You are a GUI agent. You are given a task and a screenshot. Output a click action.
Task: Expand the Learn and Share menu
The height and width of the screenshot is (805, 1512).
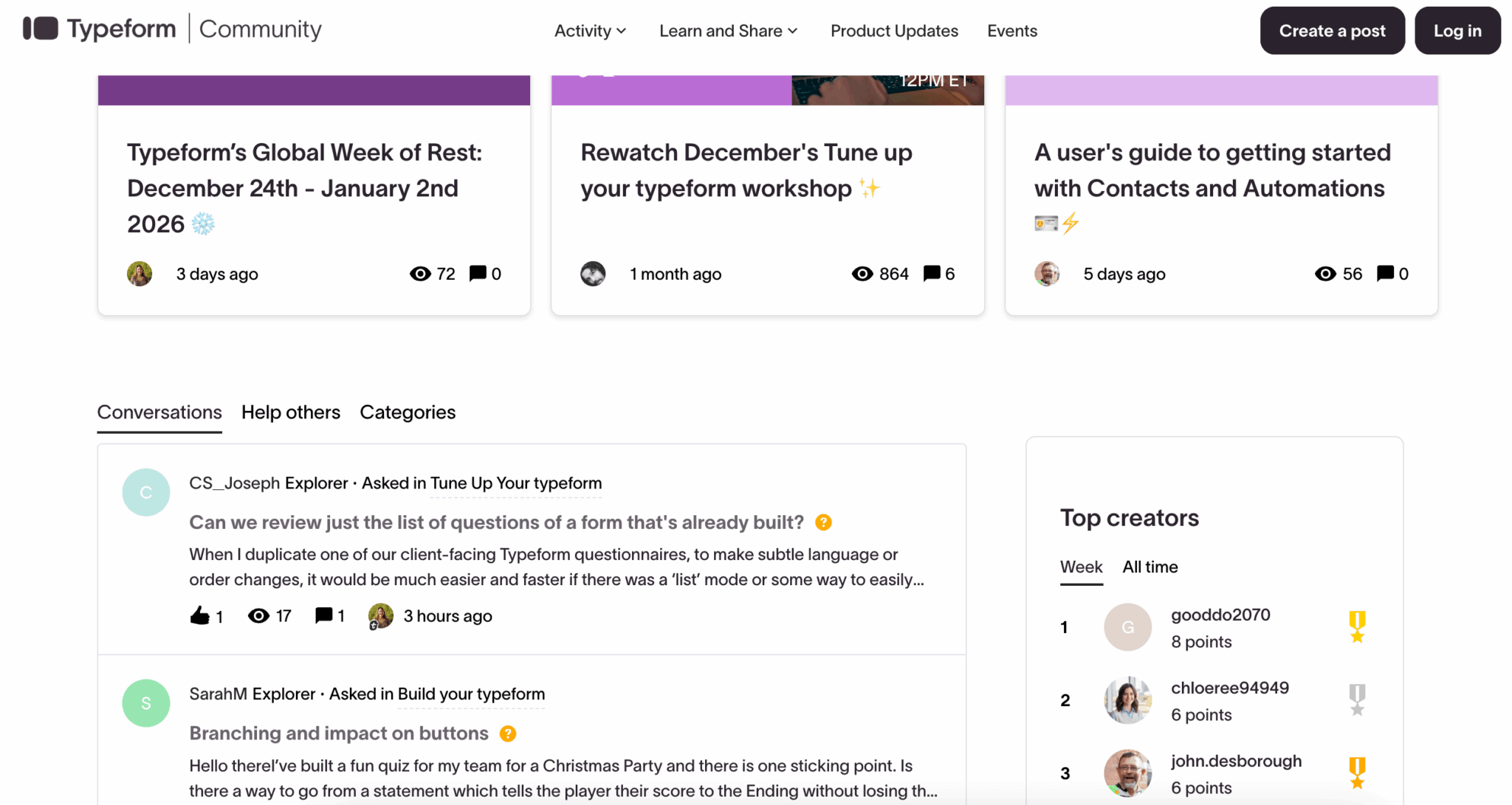click(x=728, y=30)
